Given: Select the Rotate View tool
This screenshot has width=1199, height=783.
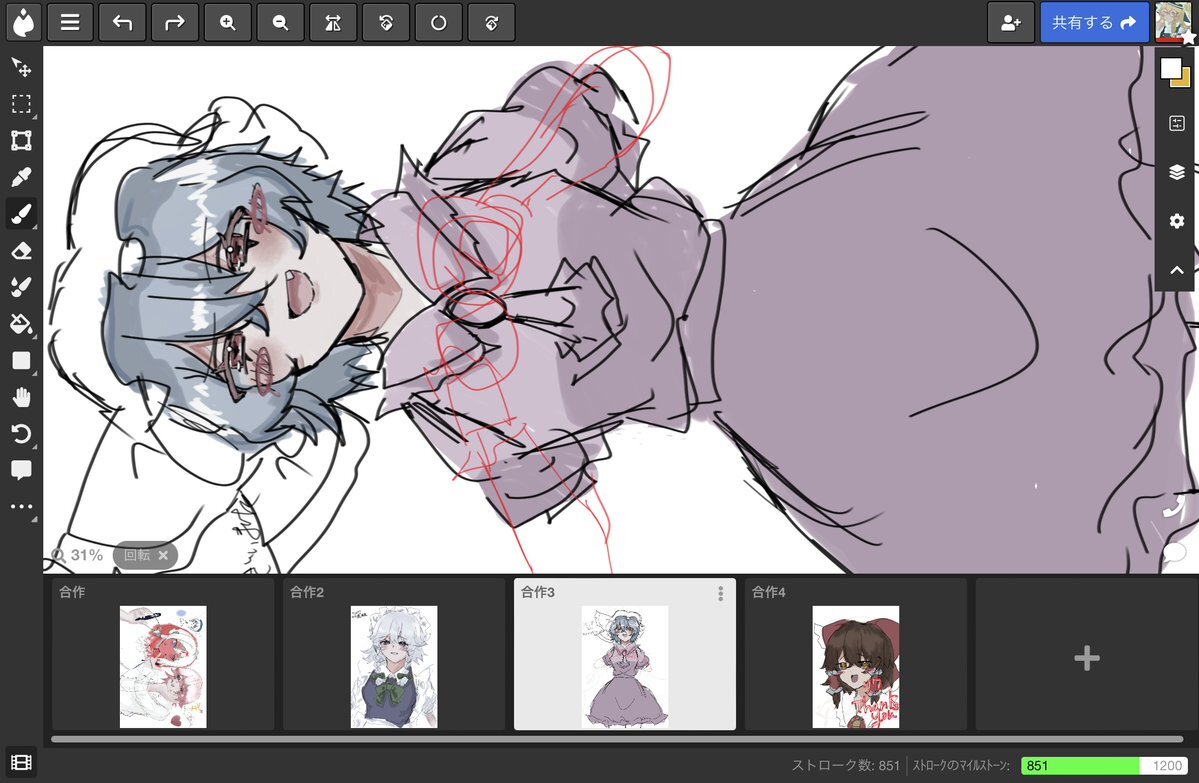Looking at the screenshot, I should [21, 434].
